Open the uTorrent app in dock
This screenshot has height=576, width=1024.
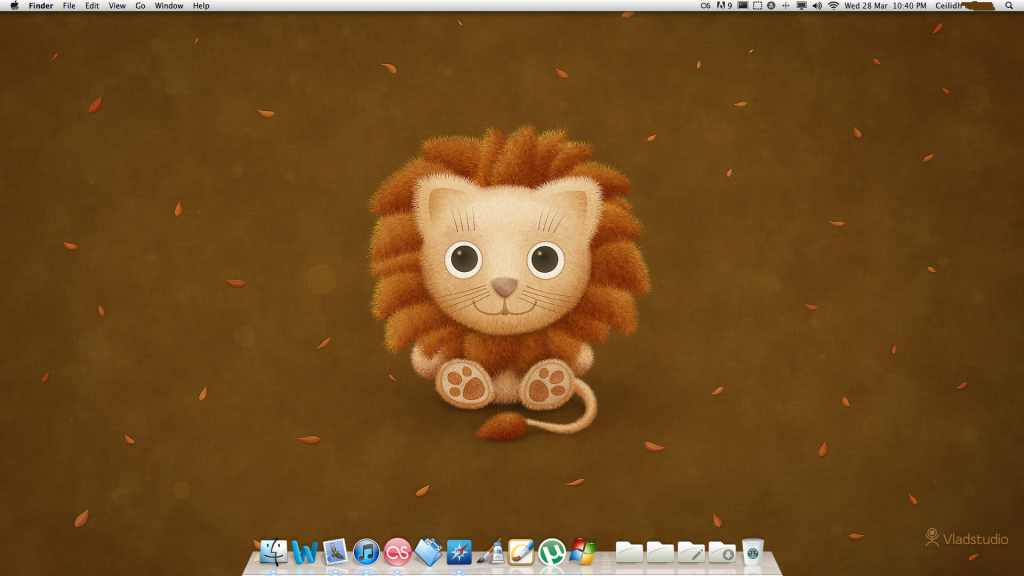pos(552,552)
